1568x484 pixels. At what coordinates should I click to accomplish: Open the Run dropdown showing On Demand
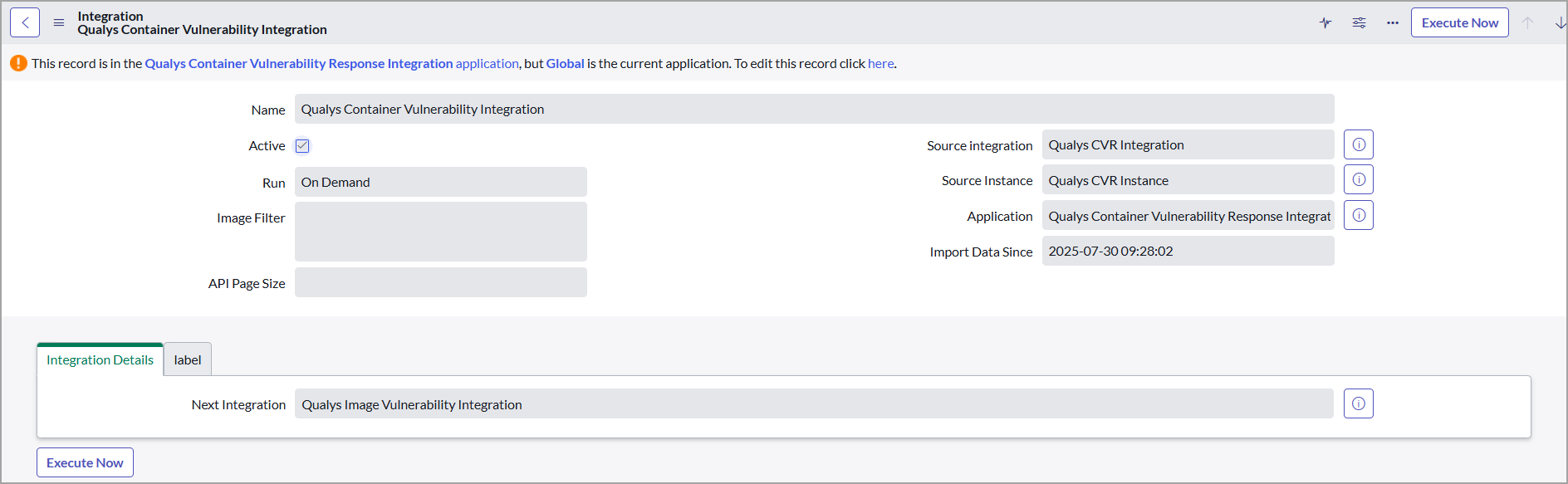click(441, 182)
